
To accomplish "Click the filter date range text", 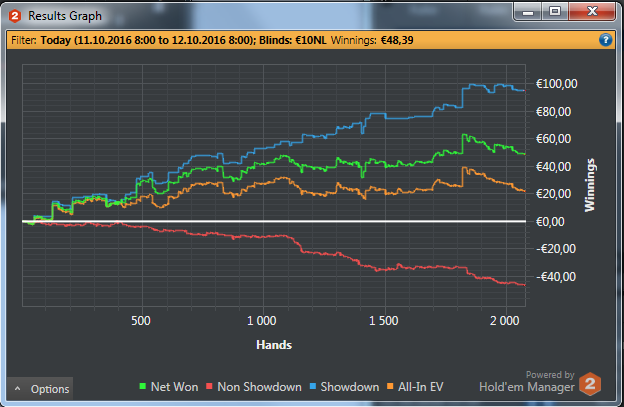I will 148,40.
